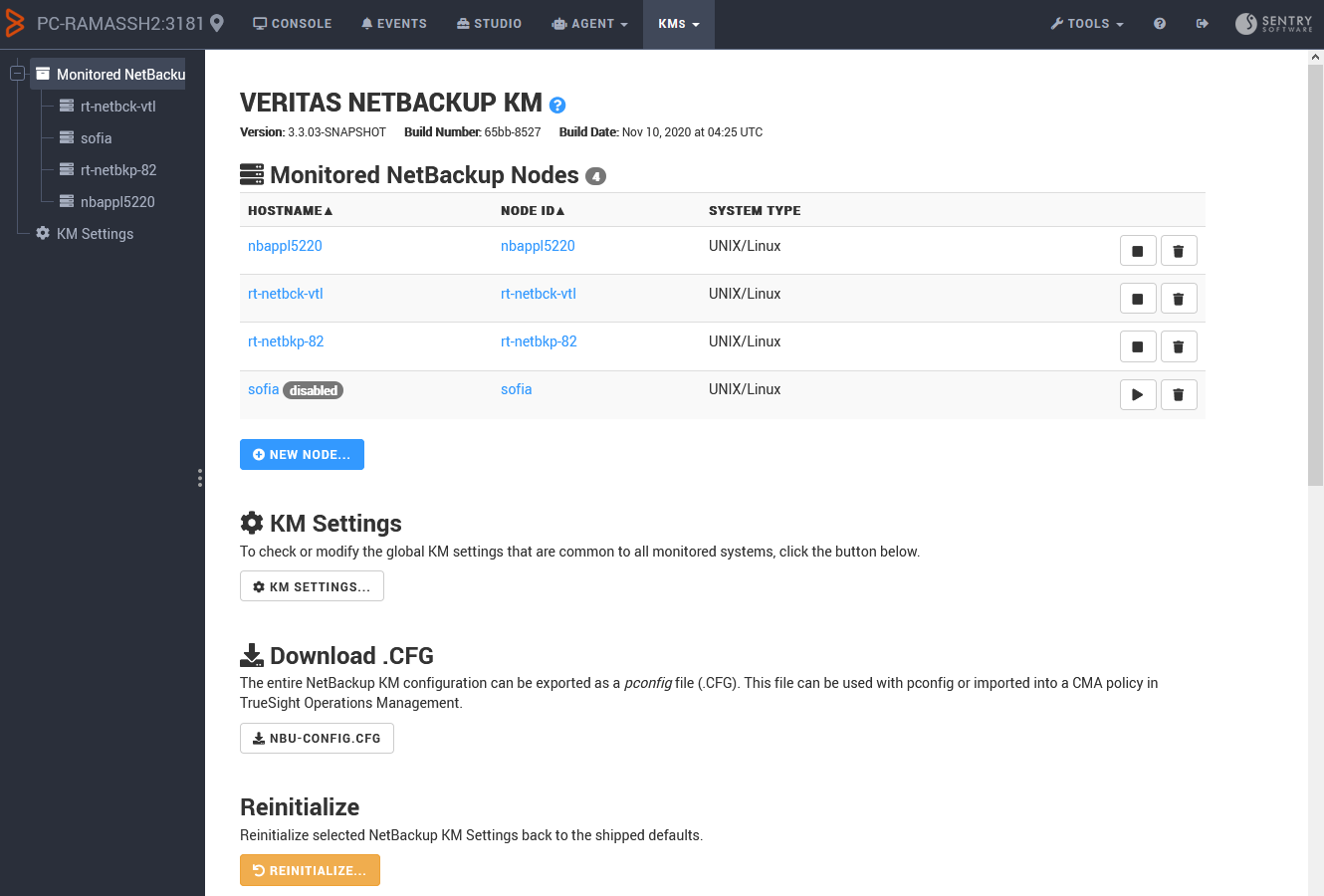Stop monitoring the nbappl5220 node
Screen dimensions: 1324x896
tap(1138, 250)
